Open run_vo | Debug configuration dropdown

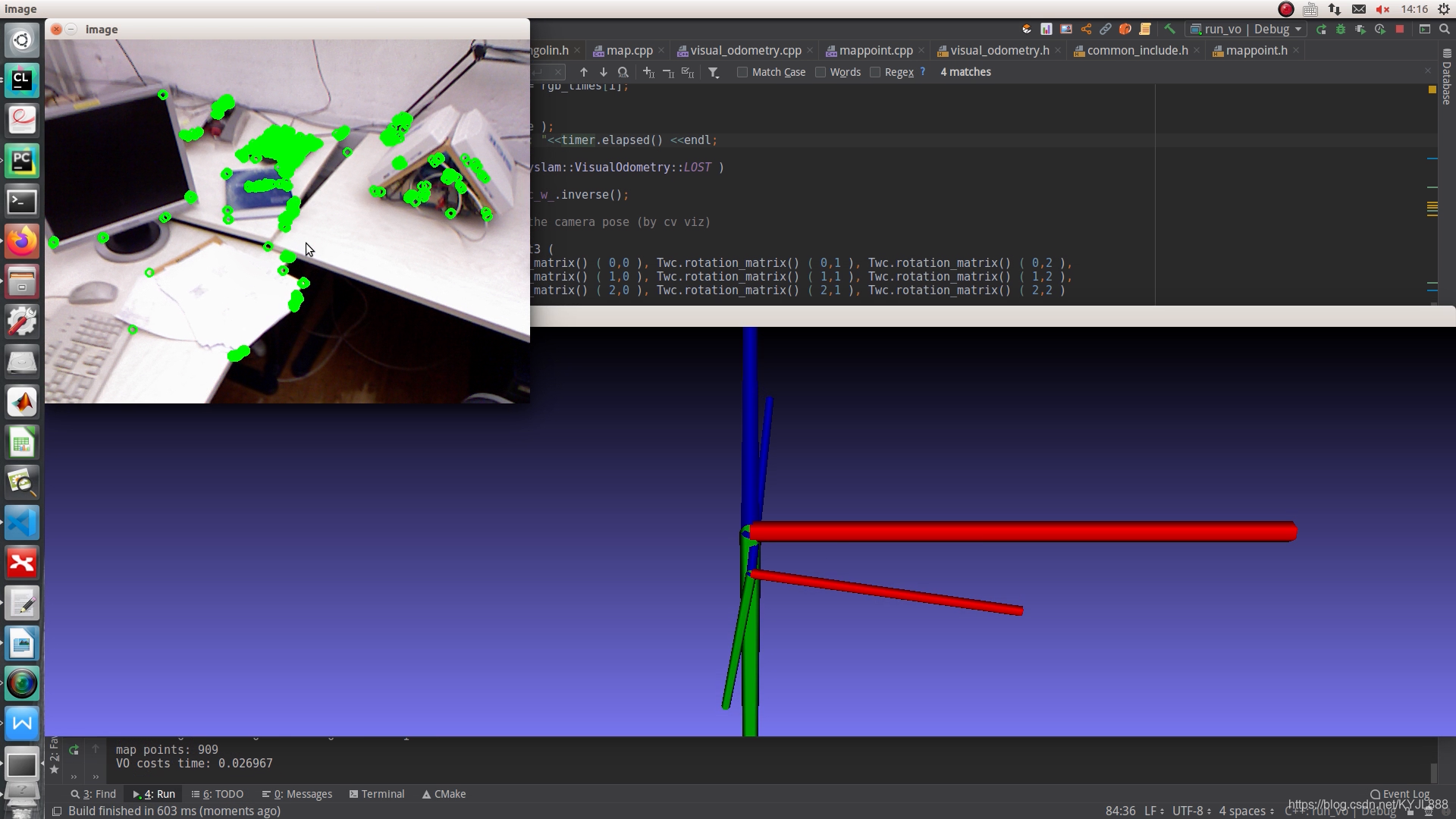[x=1247, y=29]
